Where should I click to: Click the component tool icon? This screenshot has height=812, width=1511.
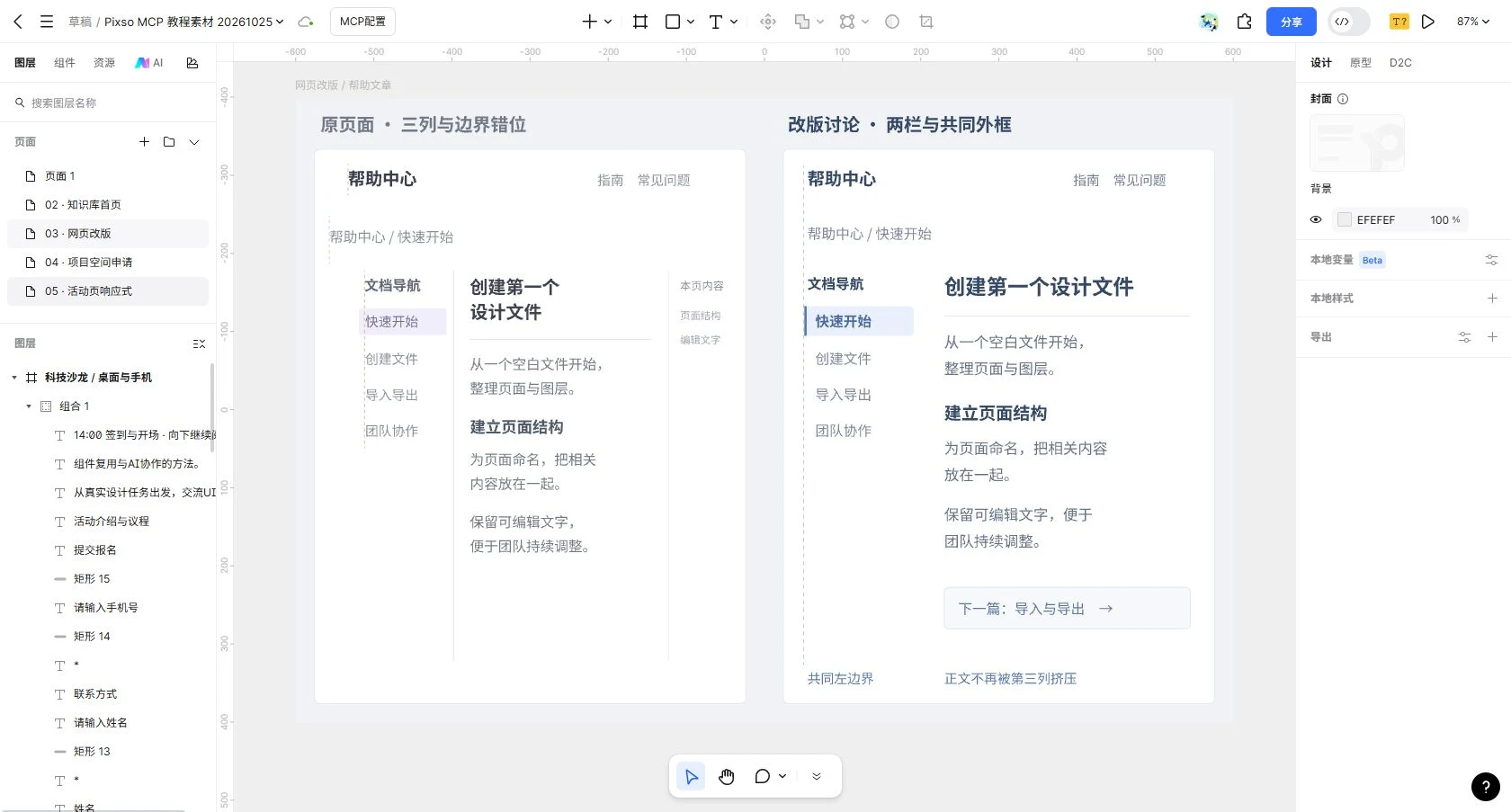coord(768,22)
